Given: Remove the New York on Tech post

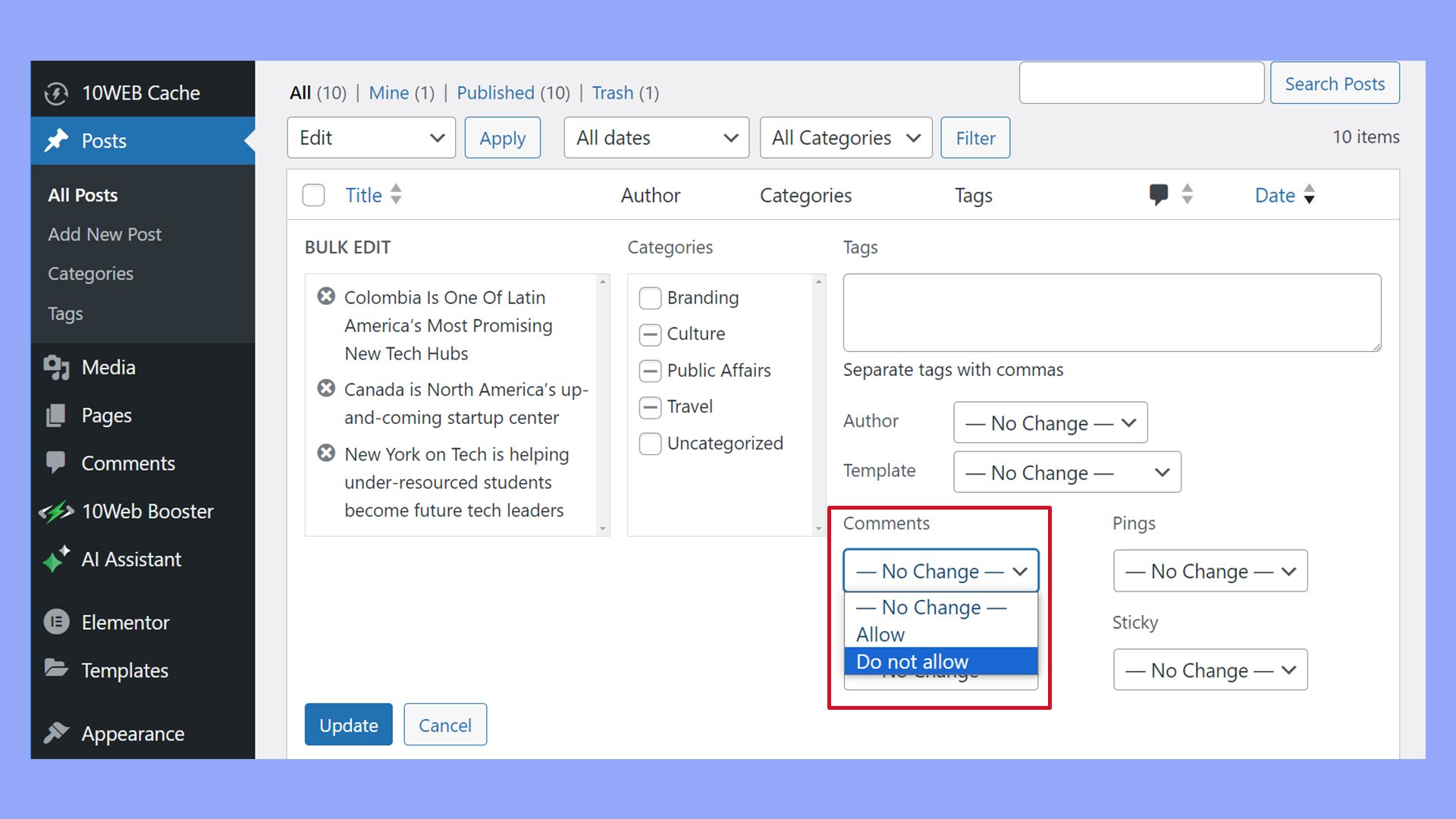Looking at the screenshot, I should (326, 453).
